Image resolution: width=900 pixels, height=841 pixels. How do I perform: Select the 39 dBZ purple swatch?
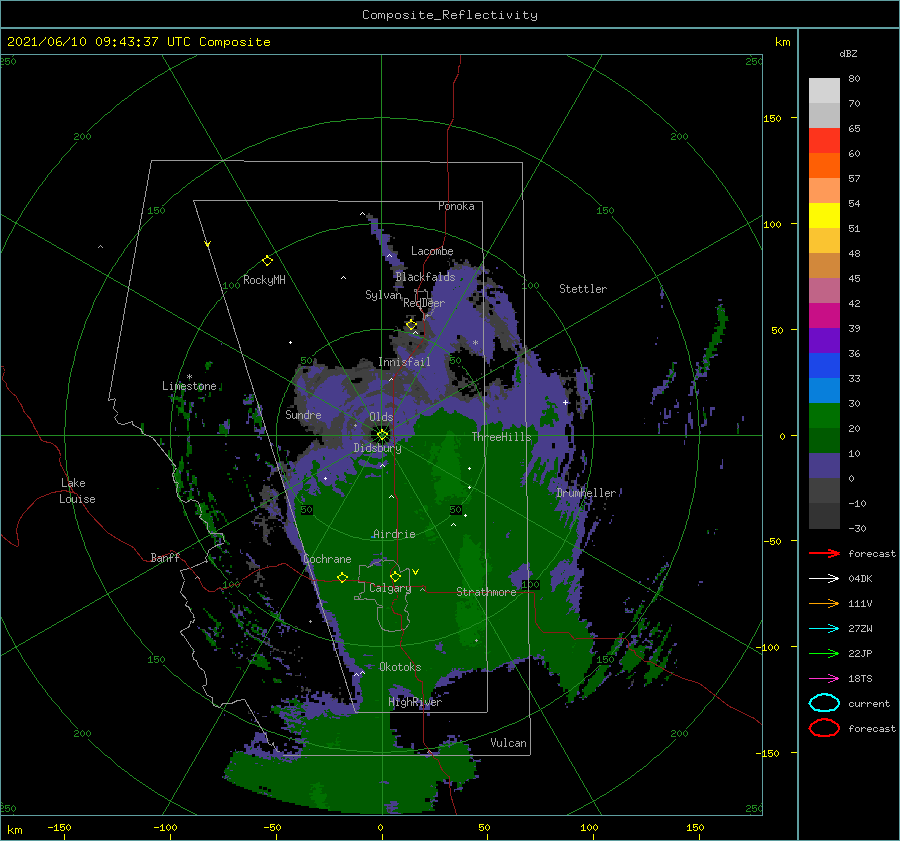click(x=824, y=340)
